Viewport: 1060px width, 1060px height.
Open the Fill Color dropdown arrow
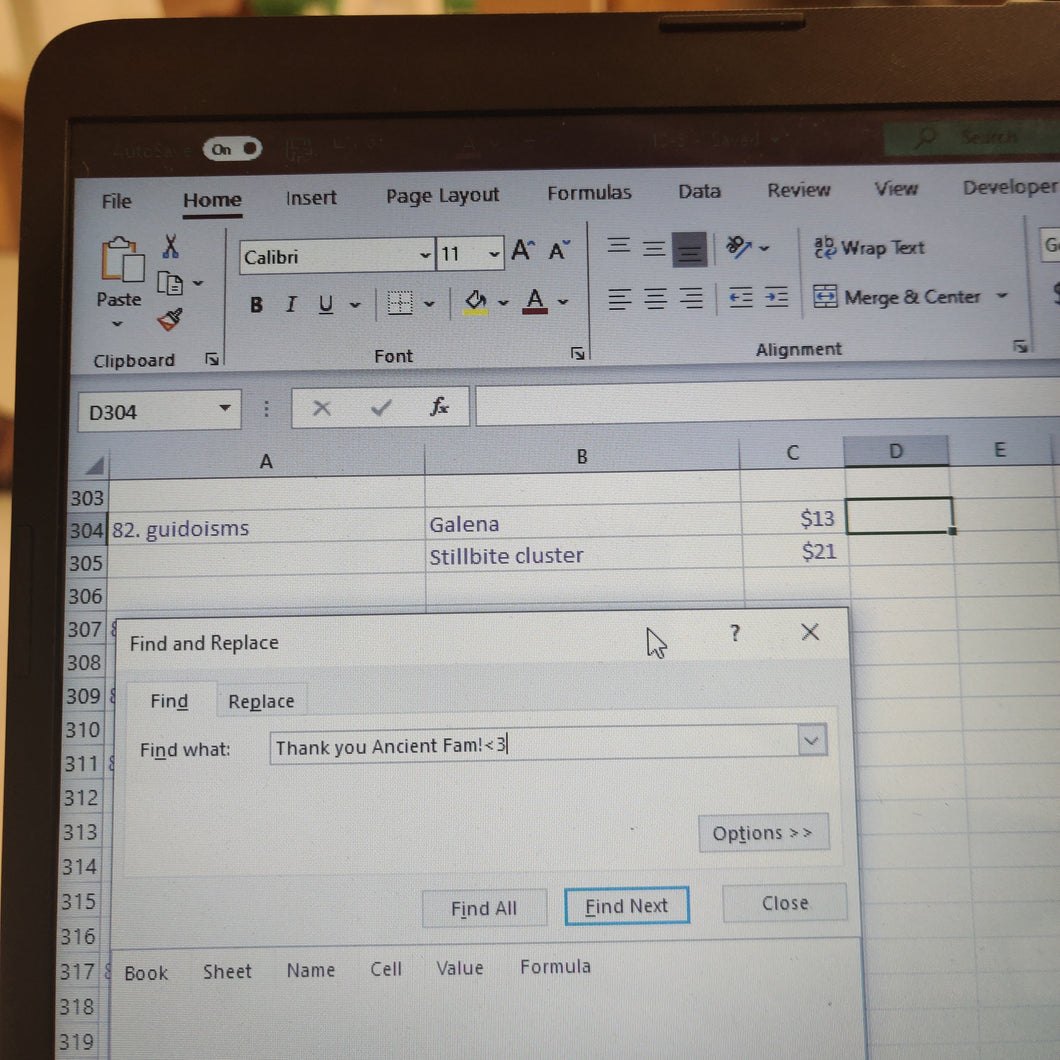(x=503, y=302)
